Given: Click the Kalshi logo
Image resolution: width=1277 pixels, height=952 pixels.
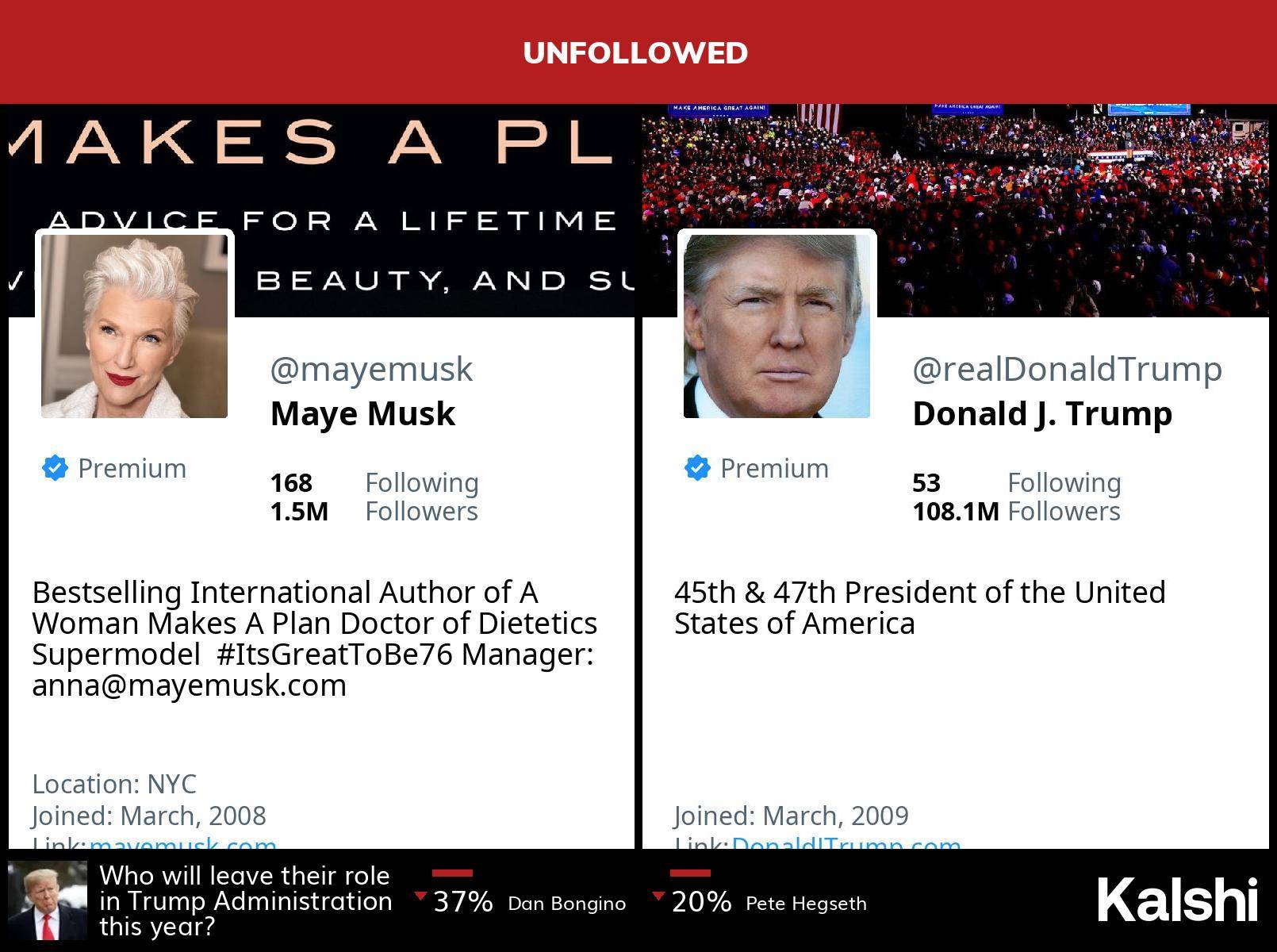Looking at the screenshot, I should [1177, 900].
